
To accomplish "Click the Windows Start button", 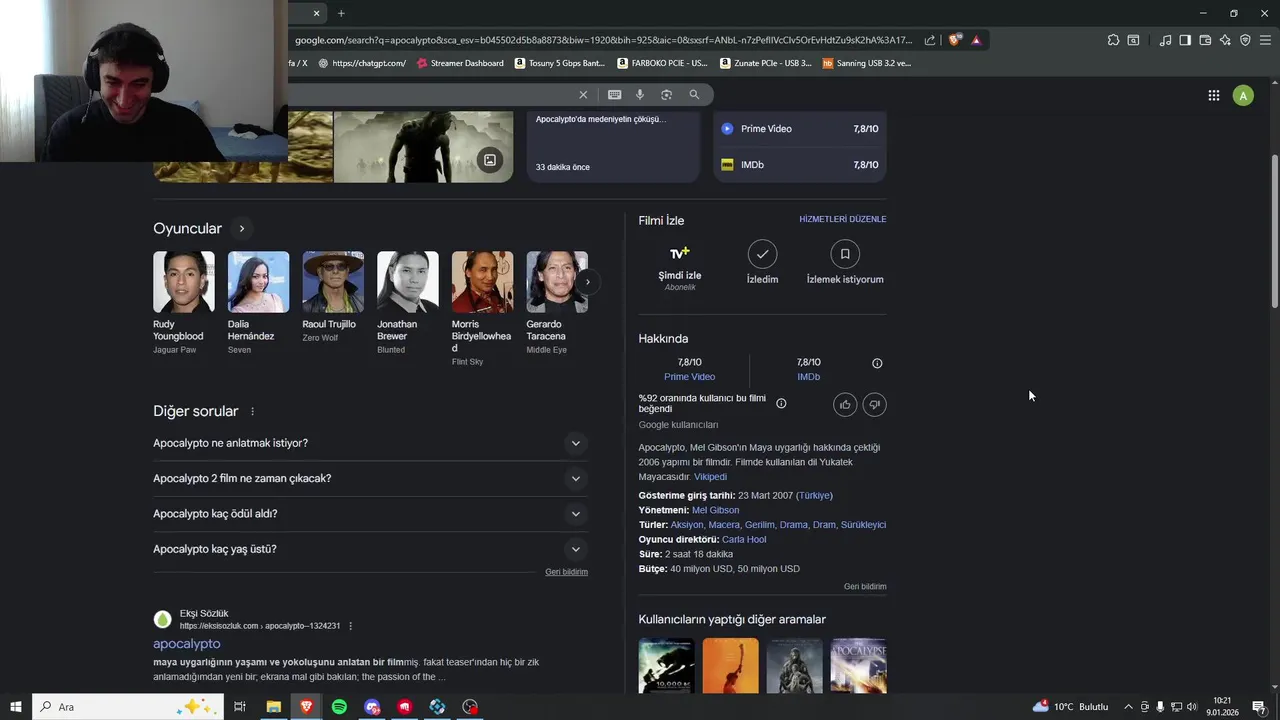I will [x=16, y=707].
